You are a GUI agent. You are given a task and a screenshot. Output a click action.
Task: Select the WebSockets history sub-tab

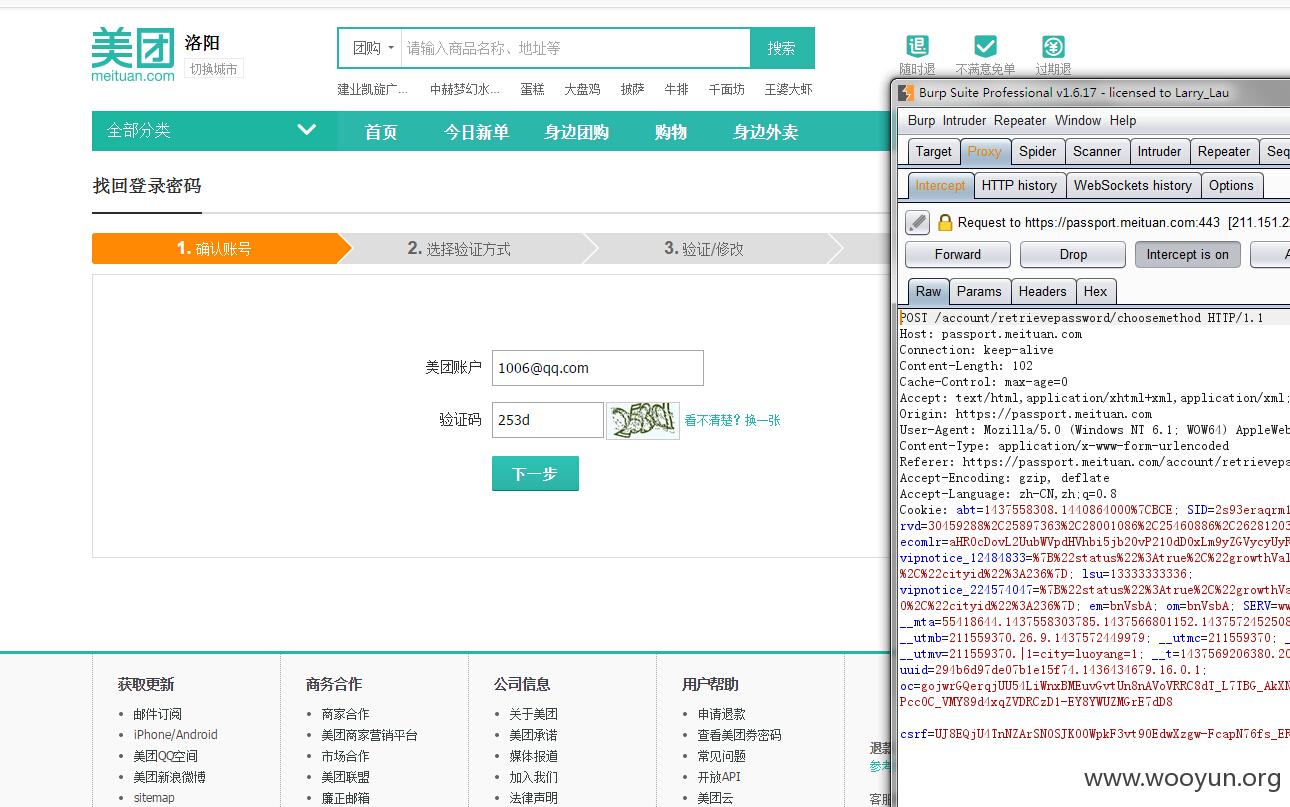(1133, 185)
